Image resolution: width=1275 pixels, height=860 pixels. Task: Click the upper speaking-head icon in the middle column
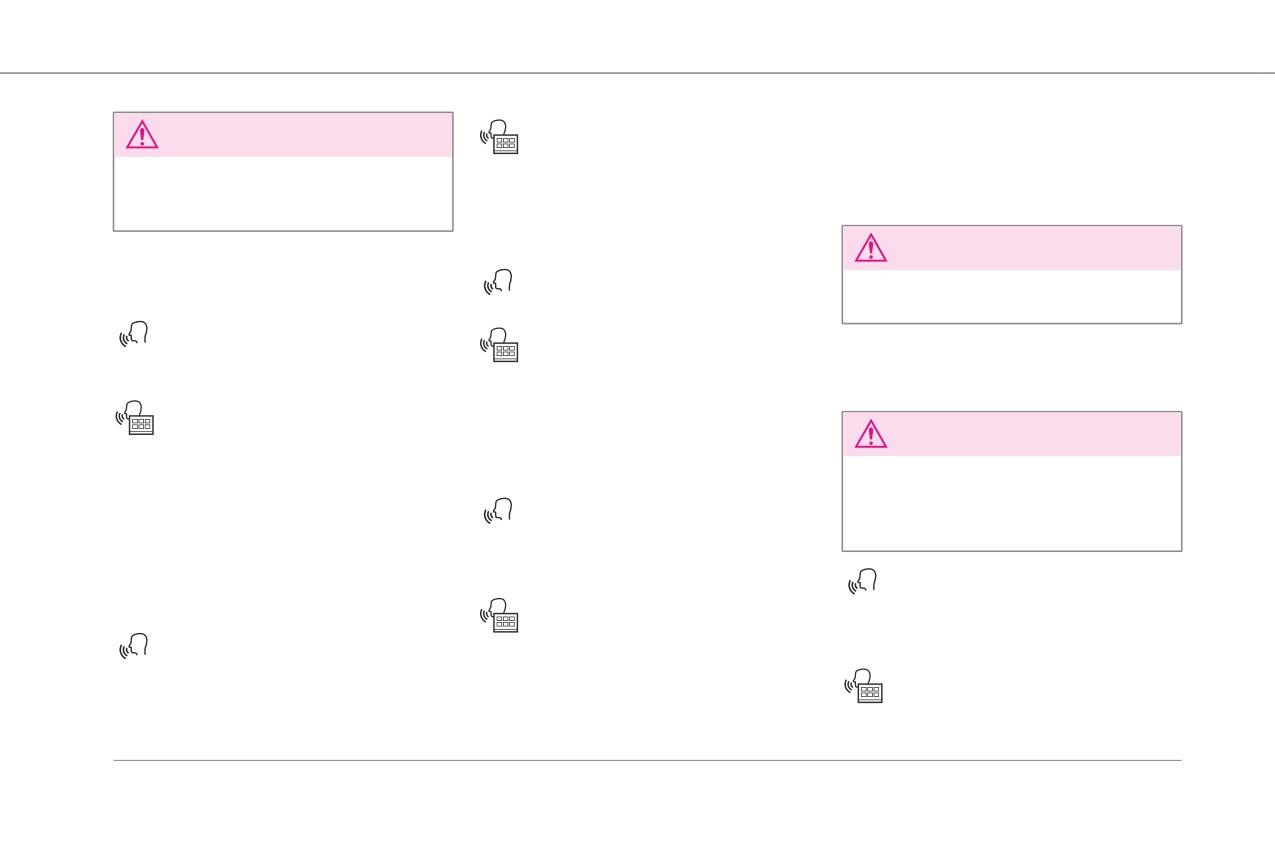pos(498,282)
